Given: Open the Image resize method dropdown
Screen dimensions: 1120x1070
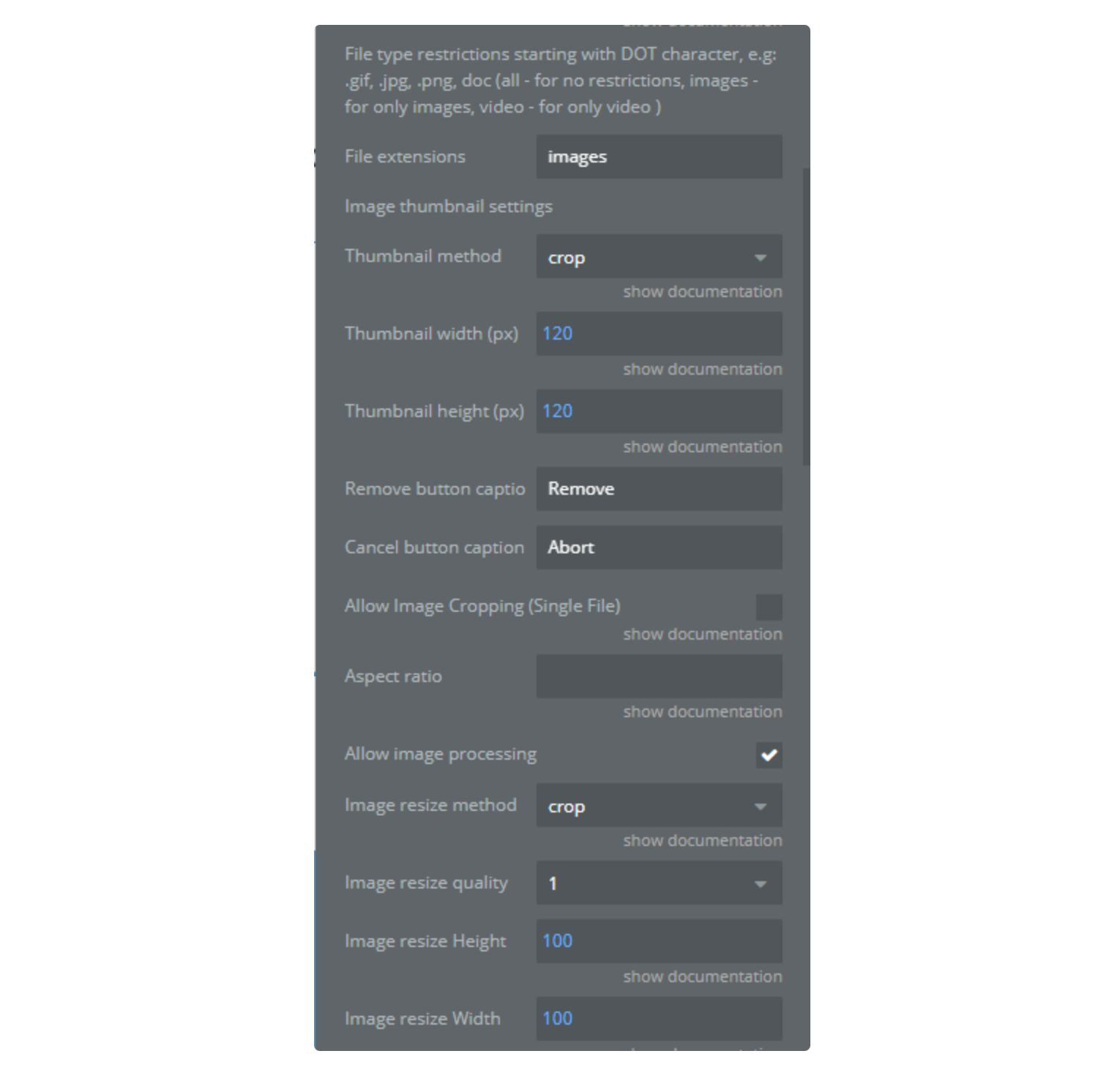Looking at the screenshot, I should coord(659,806).
